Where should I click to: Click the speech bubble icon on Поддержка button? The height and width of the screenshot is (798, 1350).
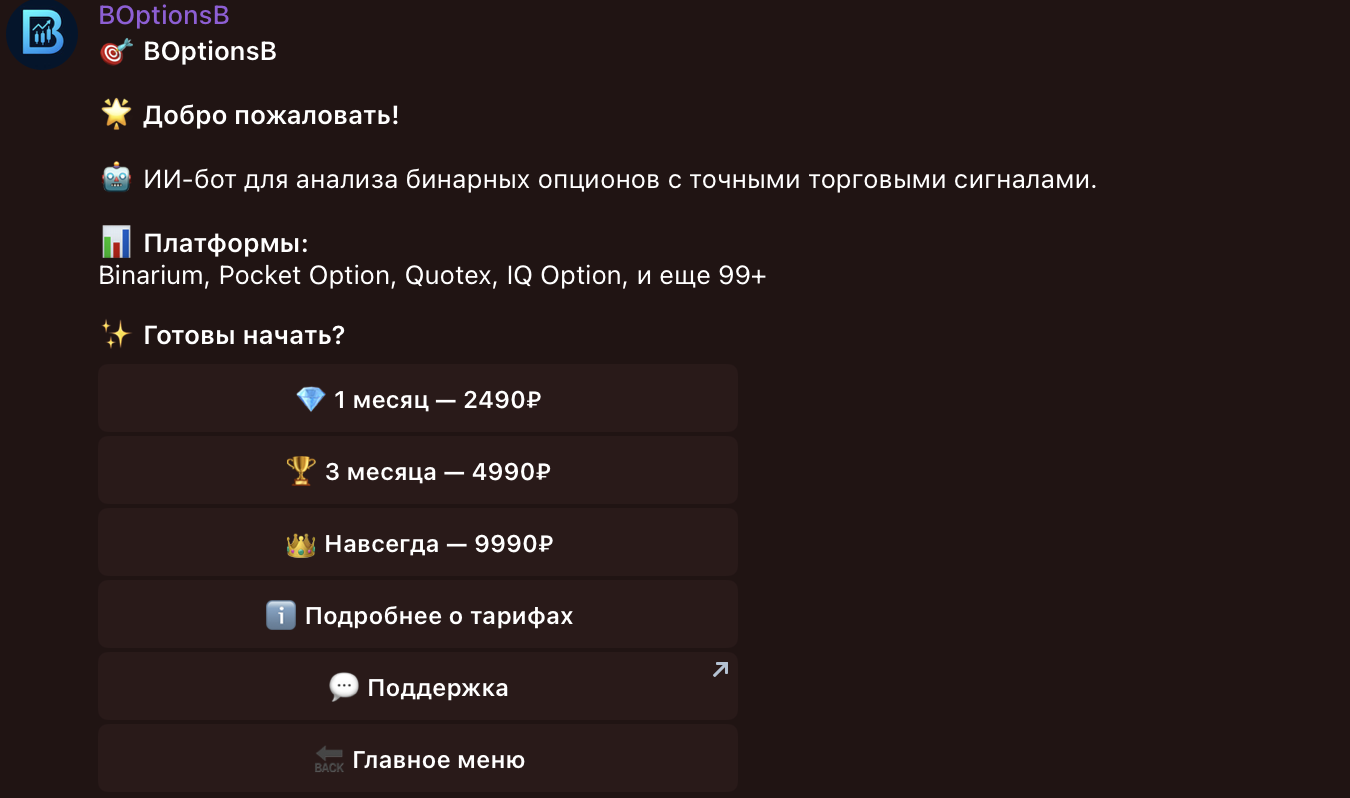click(343, 687)
